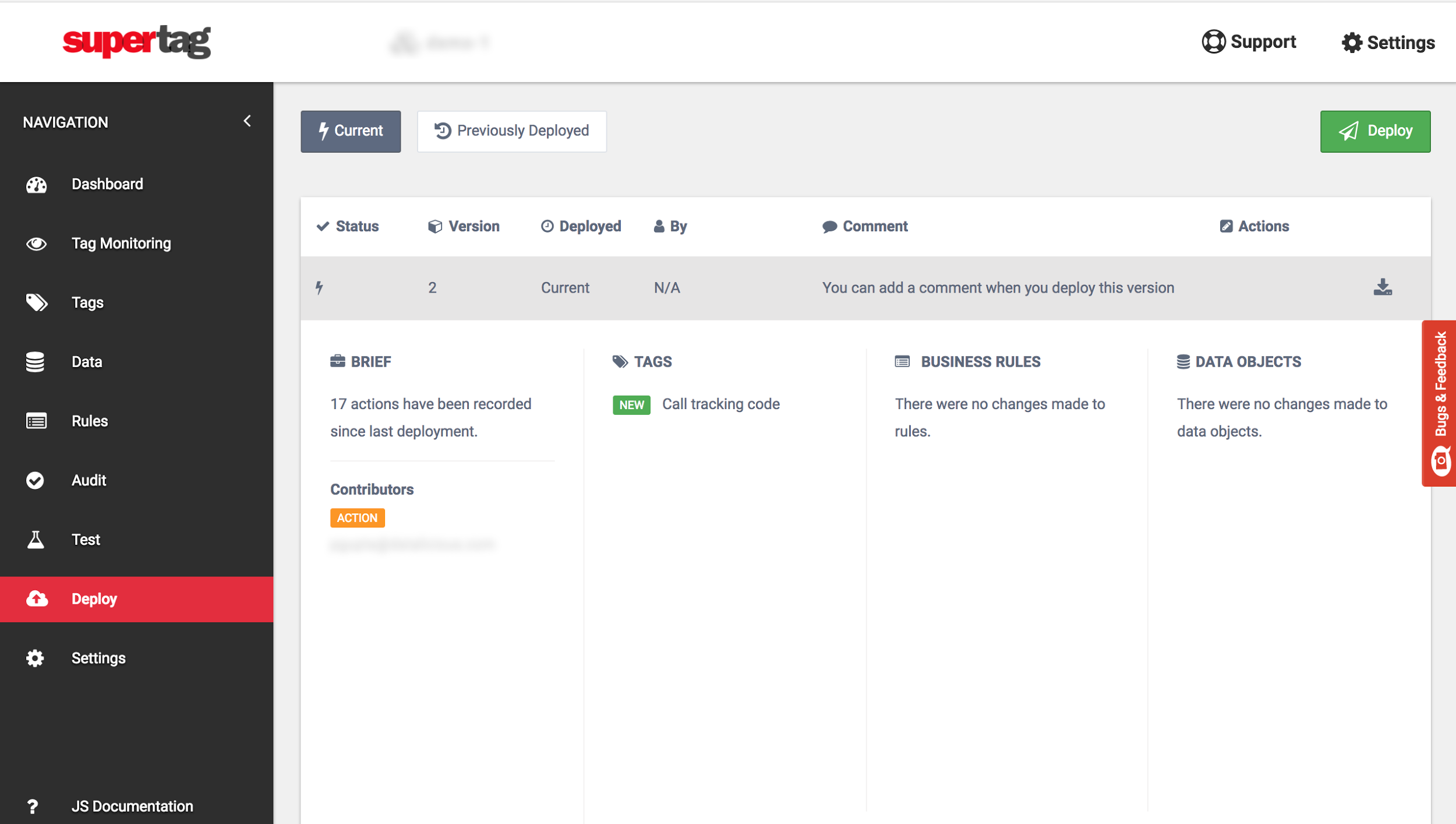This screenshot has height=824, width=1456.
Task: Click the supertag logo
Action: [x=136, y=41]
